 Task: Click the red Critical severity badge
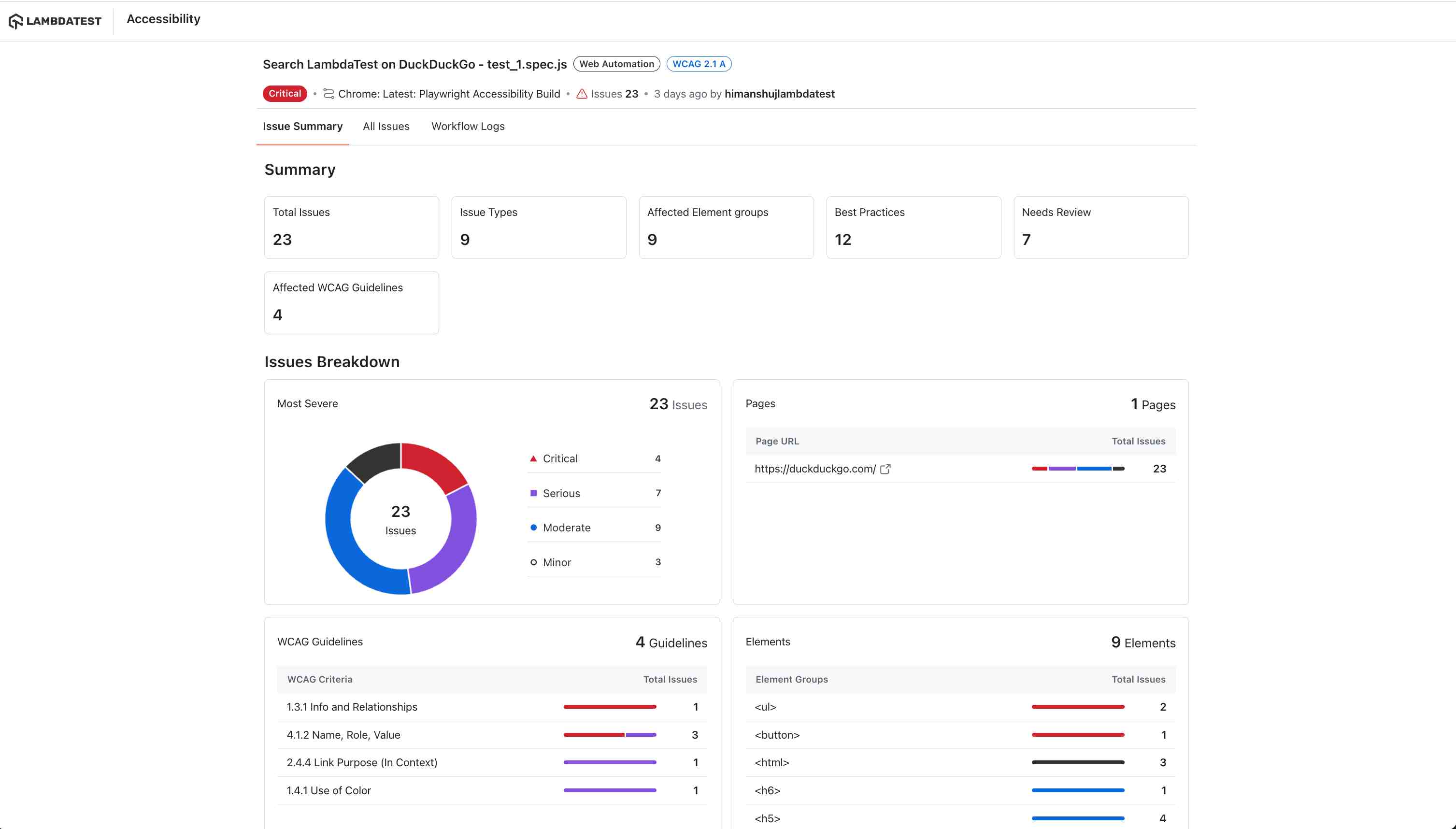[x=285, y=94]
